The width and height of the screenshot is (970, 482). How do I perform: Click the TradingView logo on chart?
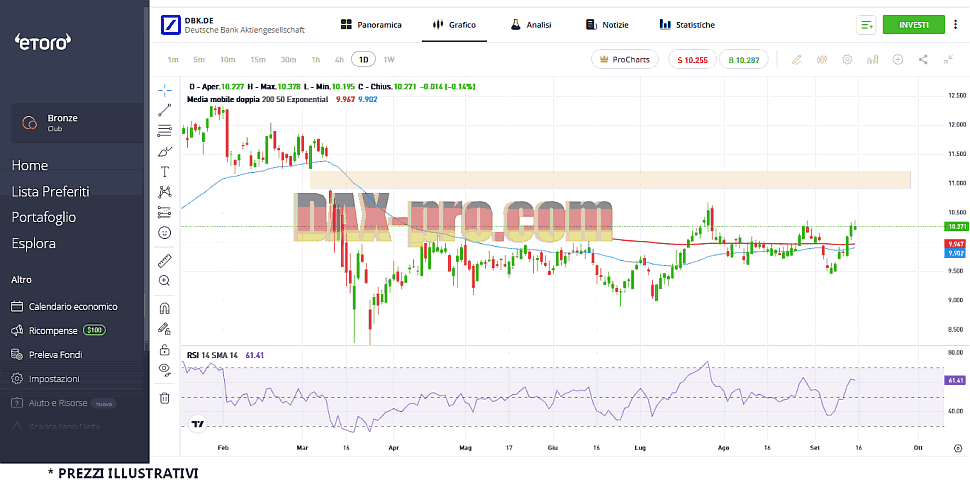(197, 425)
